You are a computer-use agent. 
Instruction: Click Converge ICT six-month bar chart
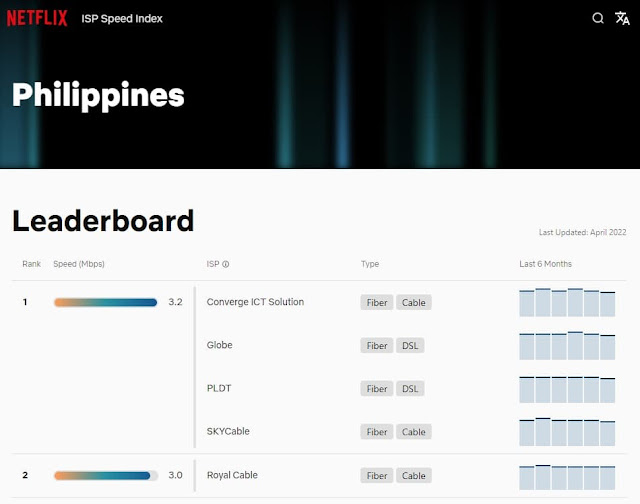[x=567, y=302]
